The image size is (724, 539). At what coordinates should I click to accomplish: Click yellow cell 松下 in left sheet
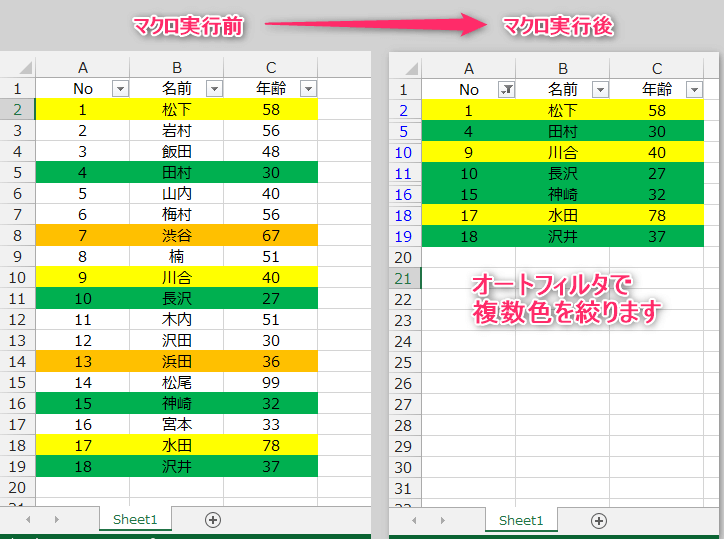click(177, 109)
